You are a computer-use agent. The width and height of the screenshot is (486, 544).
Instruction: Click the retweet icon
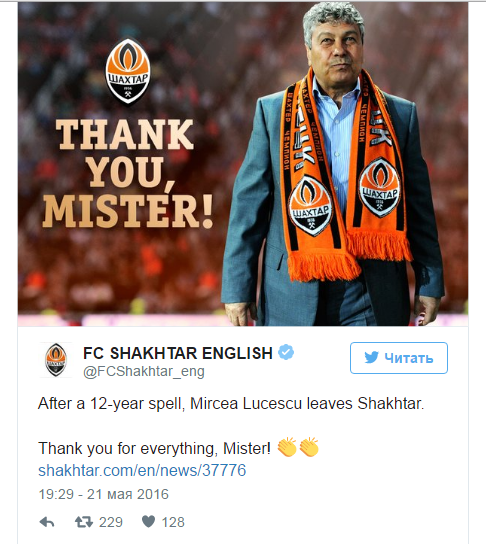point(84,522)
